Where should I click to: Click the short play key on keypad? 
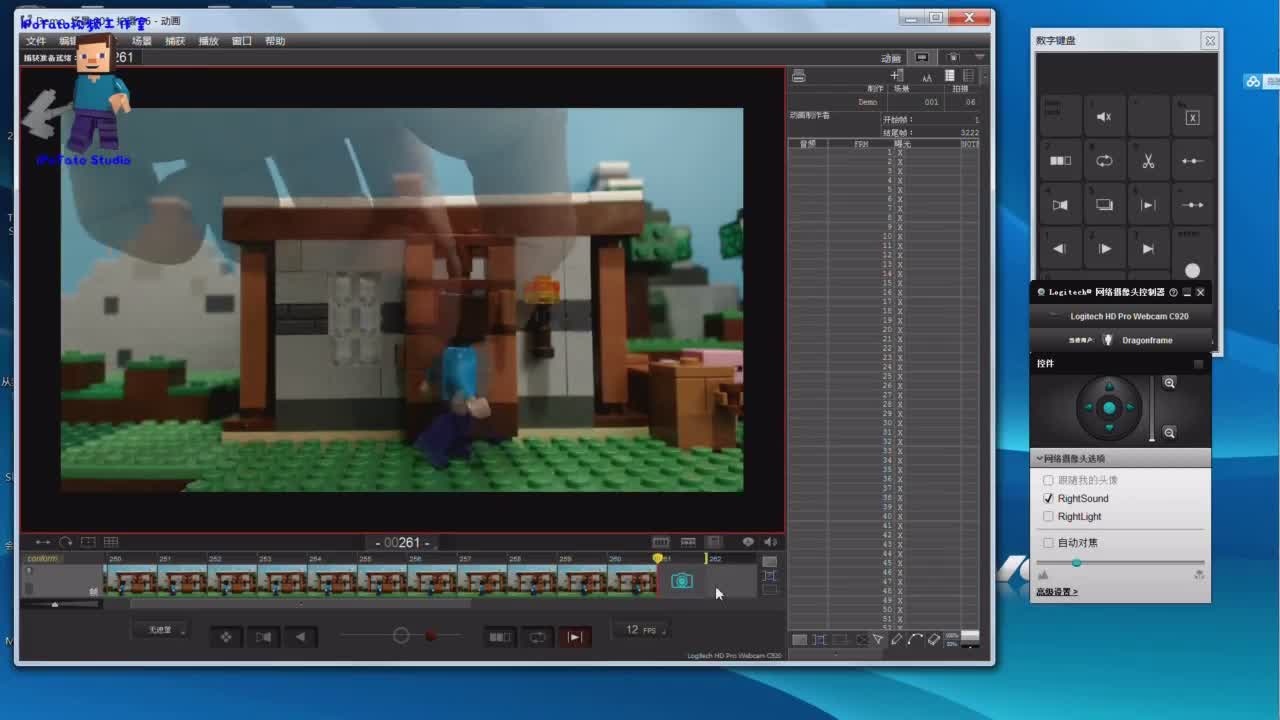(1060, 161)
